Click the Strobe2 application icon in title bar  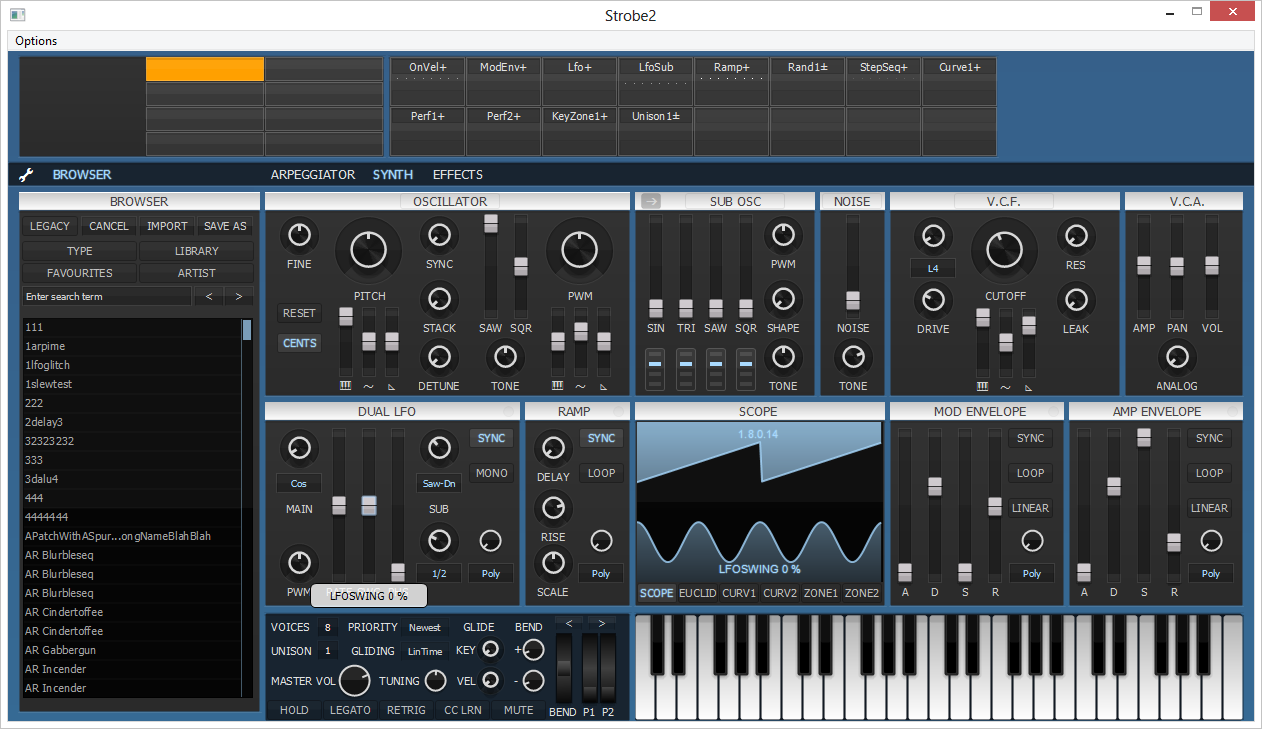pyautogui.click(x=17, y=14)
